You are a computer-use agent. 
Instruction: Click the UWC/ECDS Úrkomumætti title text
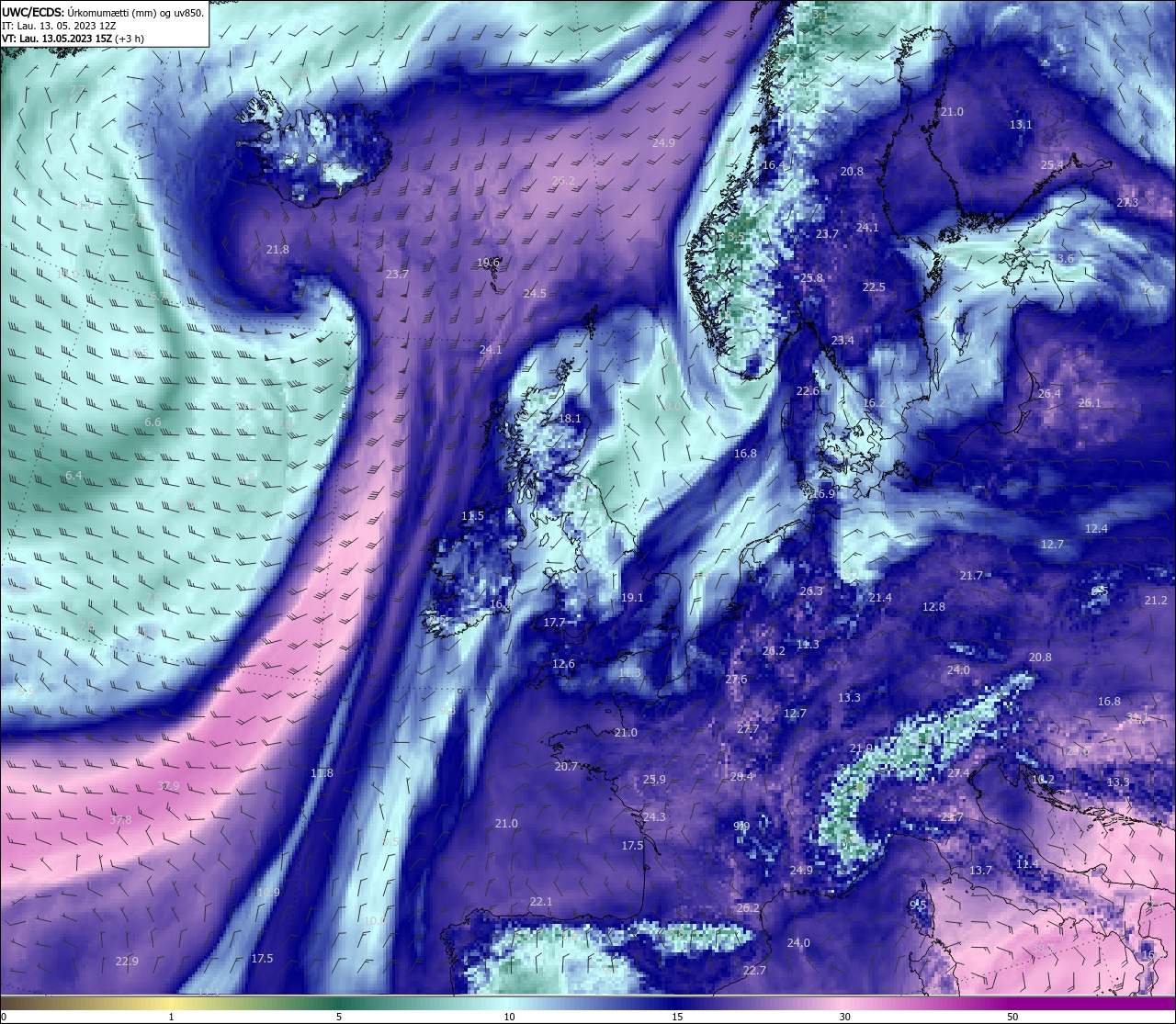[102, 12]
